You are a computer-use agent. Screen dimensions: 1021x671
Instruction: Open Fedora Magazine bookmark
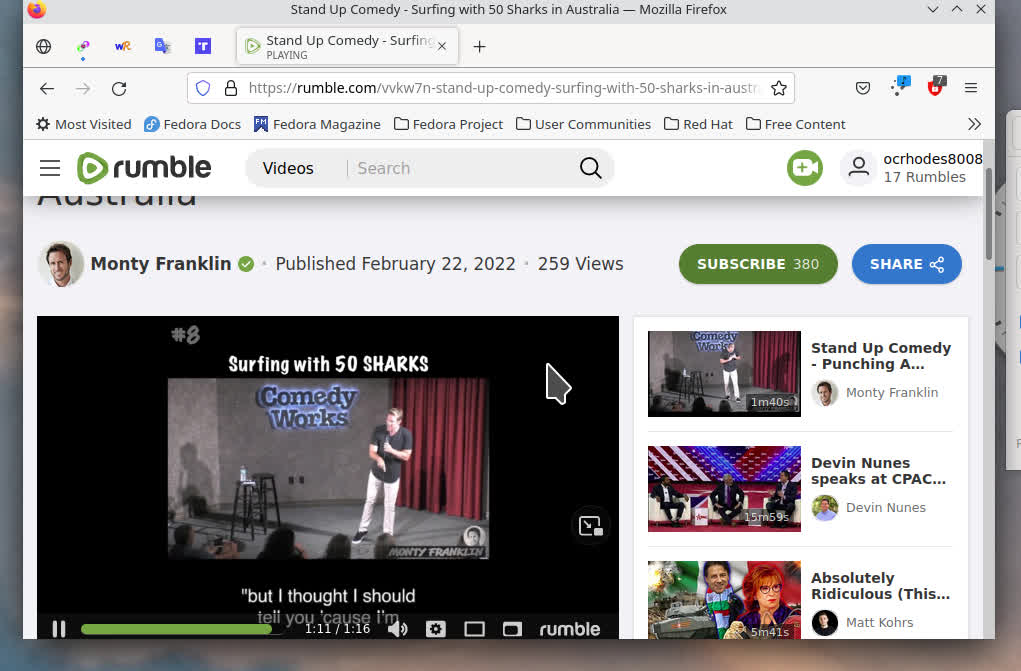pos(318,124)
